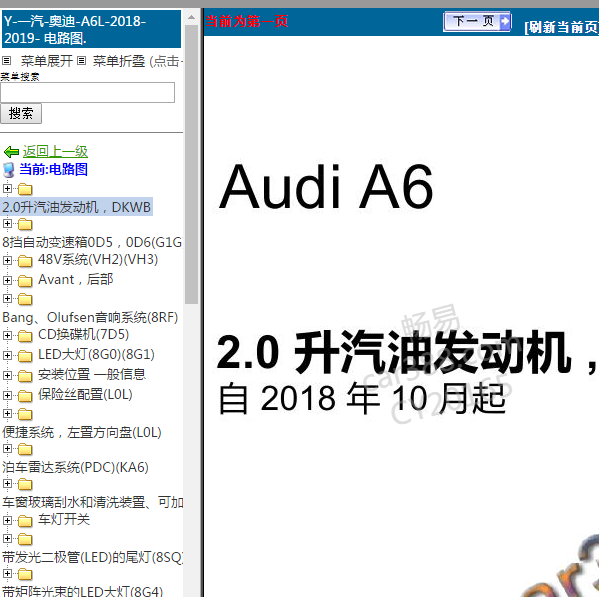The image size is (599, 597).
Task: Click 菜单展开 to expand all menus
Action: (47, 61)
